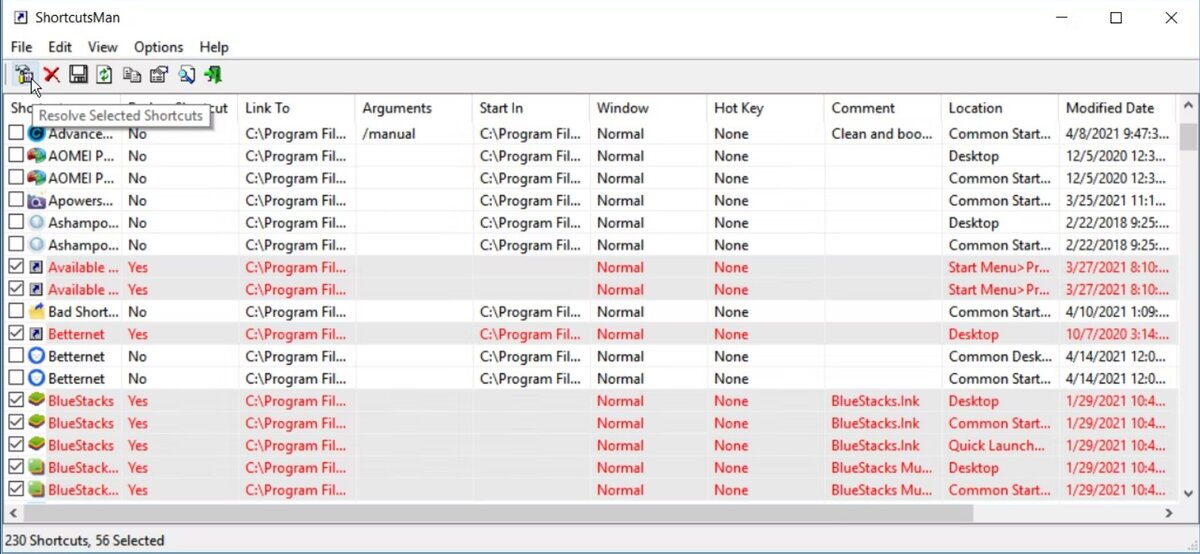The height and width of the screenshot is (554, 1200).
Task: Click the Quick Launch... location cell
Action: 998,445
